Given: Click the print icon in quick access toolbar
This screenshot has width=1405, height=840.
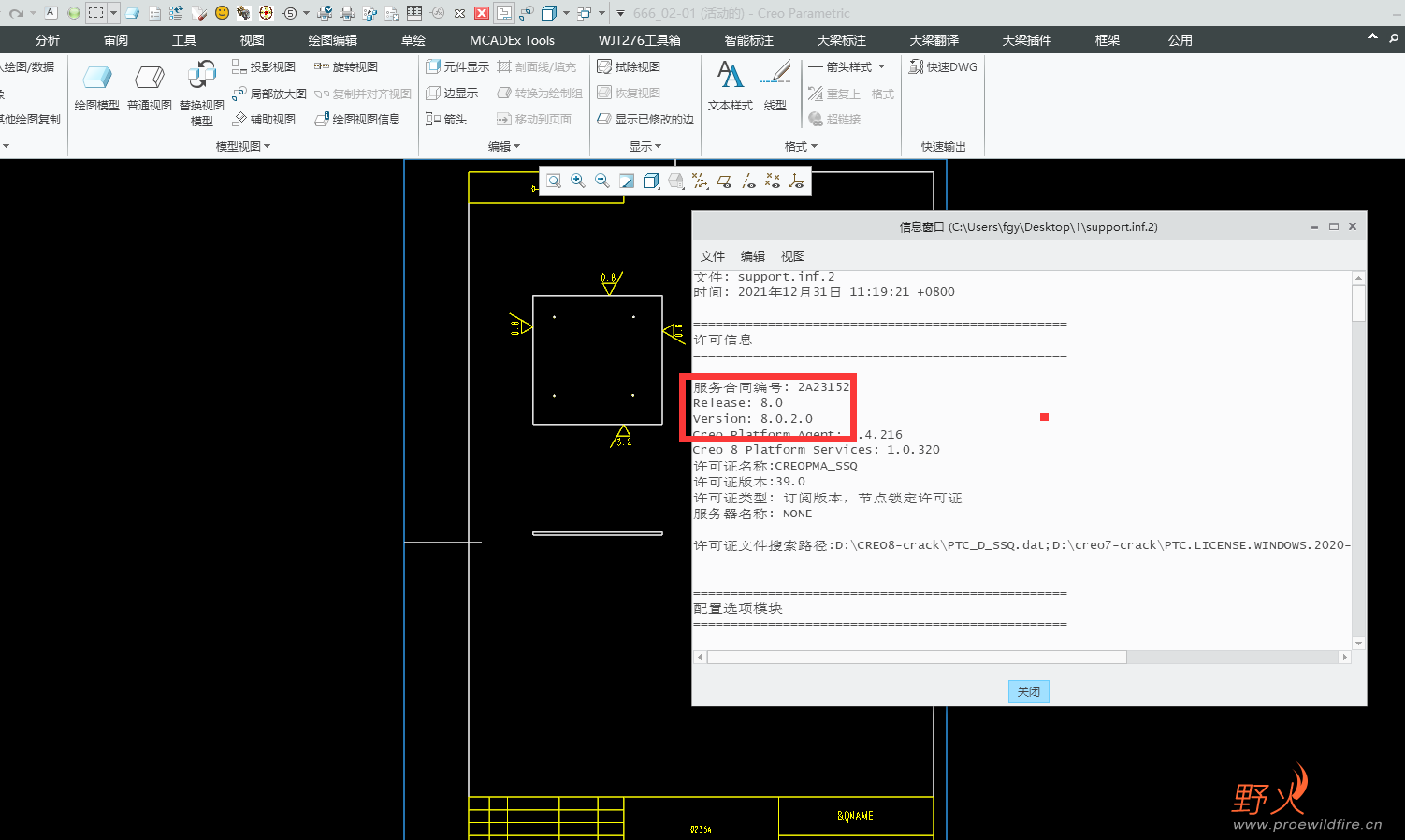Looking at the screenshot, I should tap(346, 13).
